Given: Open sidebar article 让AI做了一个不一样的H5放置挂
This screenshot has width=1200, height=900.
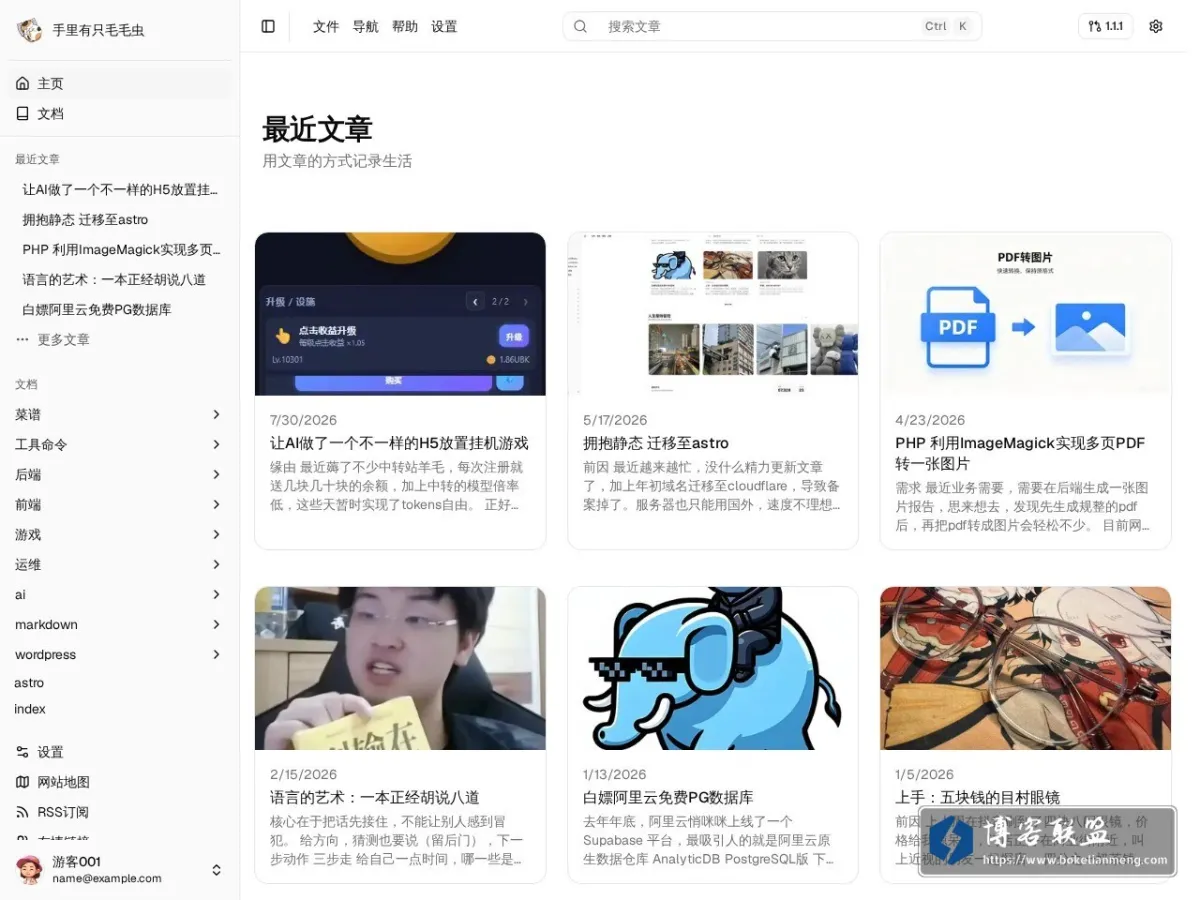Looking at the screenshot, I should click(122, 190).
